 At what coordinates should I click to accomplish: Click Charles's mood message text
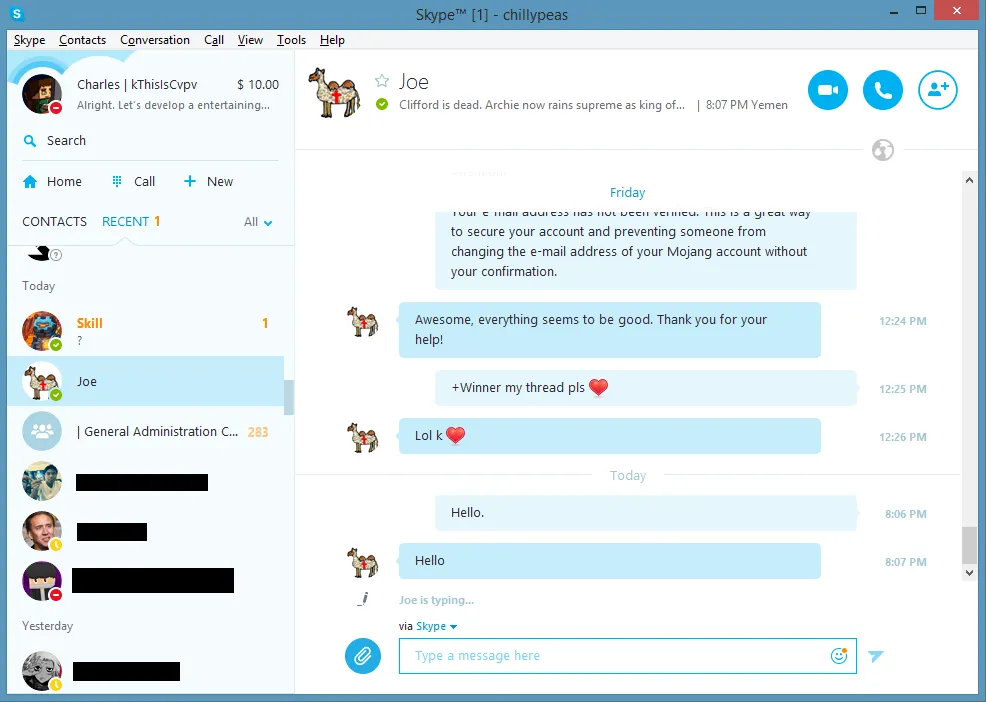(x=173, y=105)
